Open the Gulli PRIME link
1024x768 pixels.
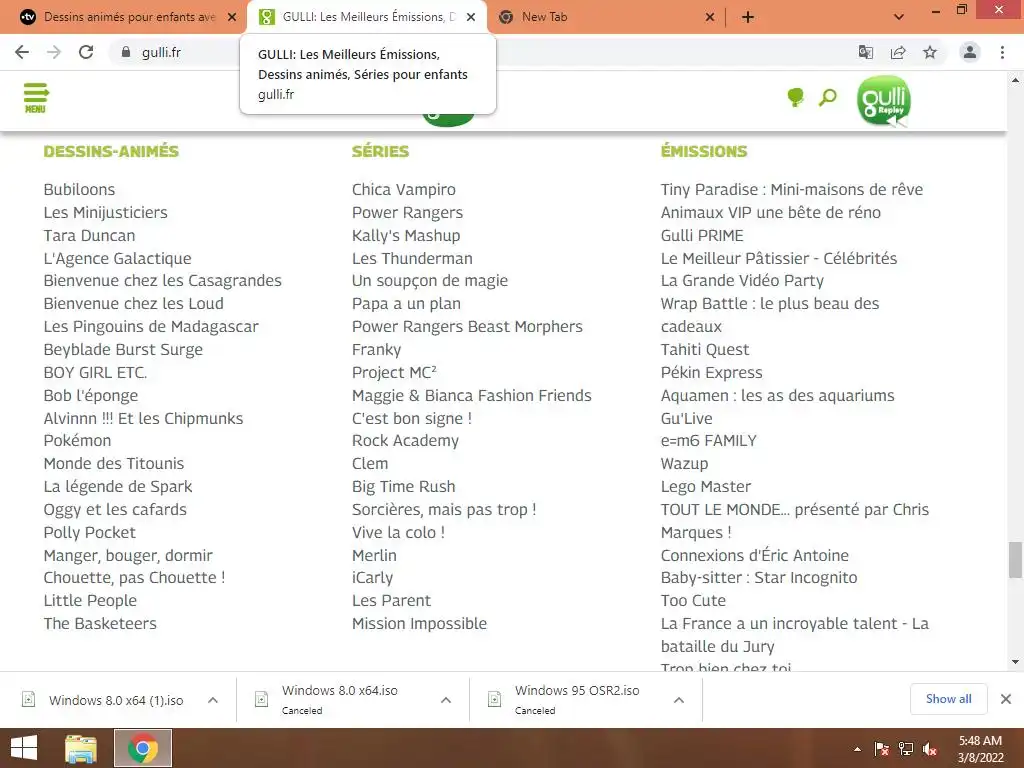click(702, 235)
